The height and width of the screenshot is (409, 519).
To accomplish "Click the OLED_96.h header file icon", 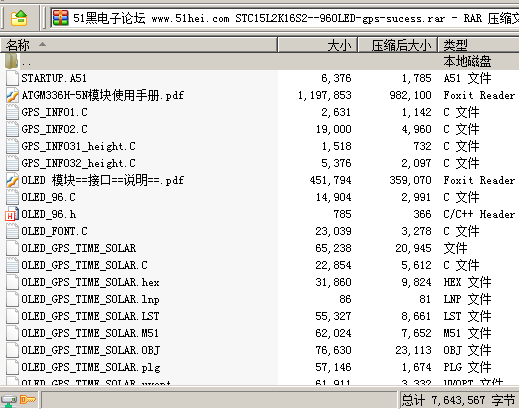I will (x=12, y=214).
